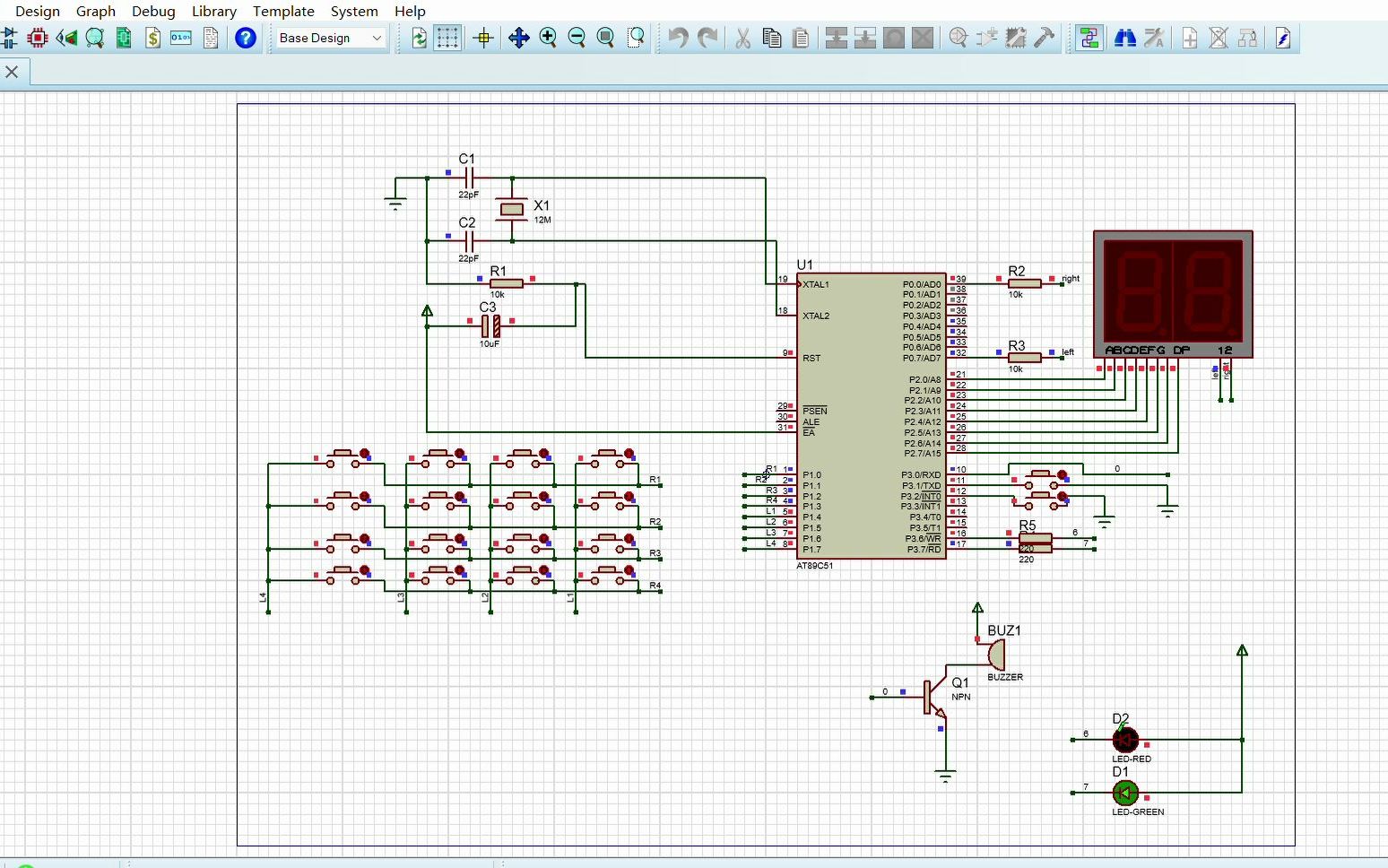Open the System menu
This screenshot has width=1388, height=868.
coord(354,11)
